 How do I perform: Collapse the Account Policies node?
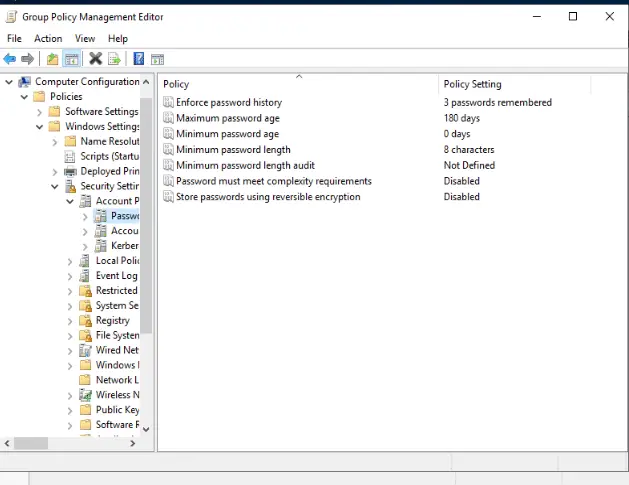pos(70,201)
